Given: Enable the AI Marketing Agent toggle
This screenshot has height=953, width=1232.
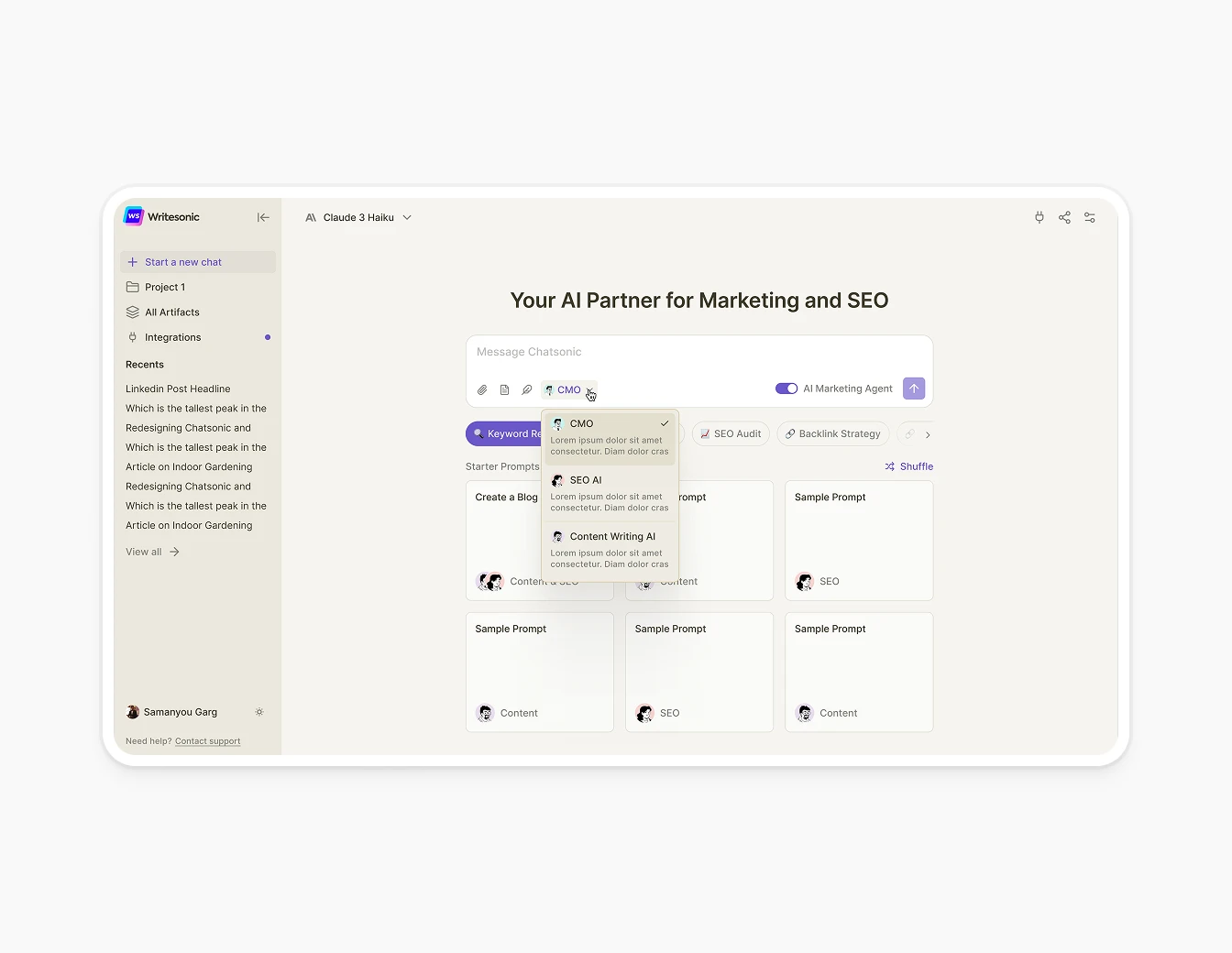Looking at the screenshot, I should pyautogui.click(x=786, y=388).
